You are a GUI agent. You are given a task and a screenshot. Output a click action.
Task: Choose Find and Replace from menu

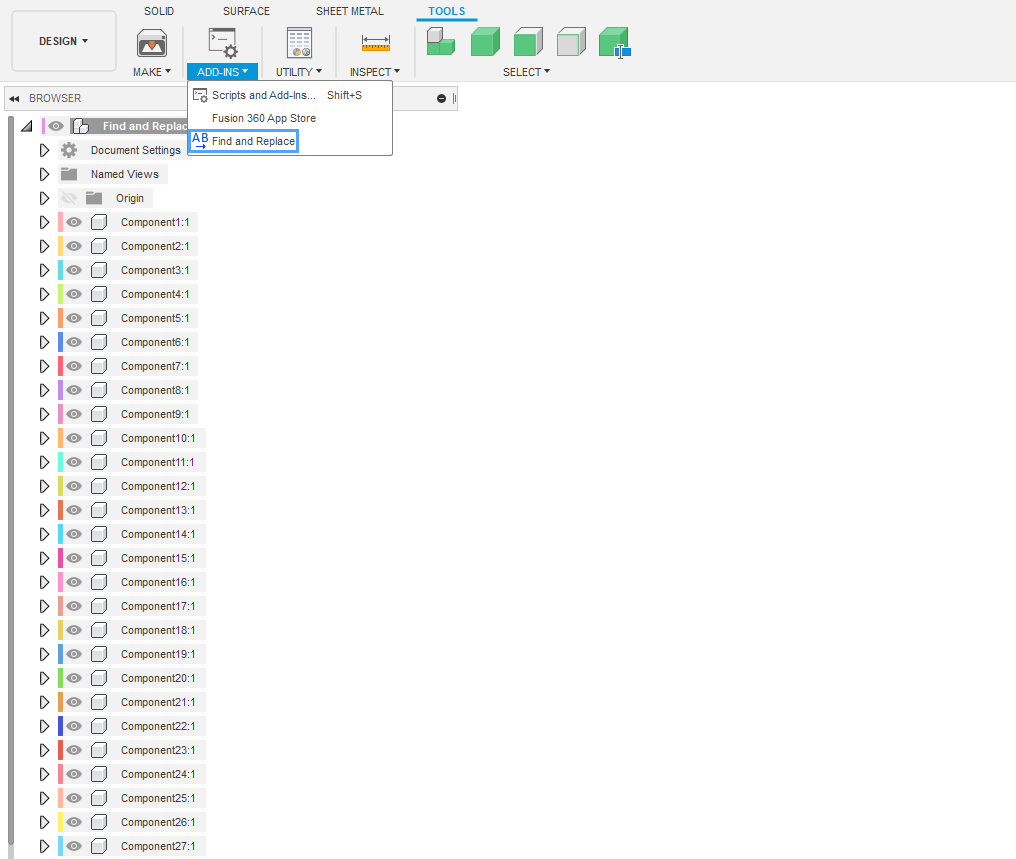[253, 141]
